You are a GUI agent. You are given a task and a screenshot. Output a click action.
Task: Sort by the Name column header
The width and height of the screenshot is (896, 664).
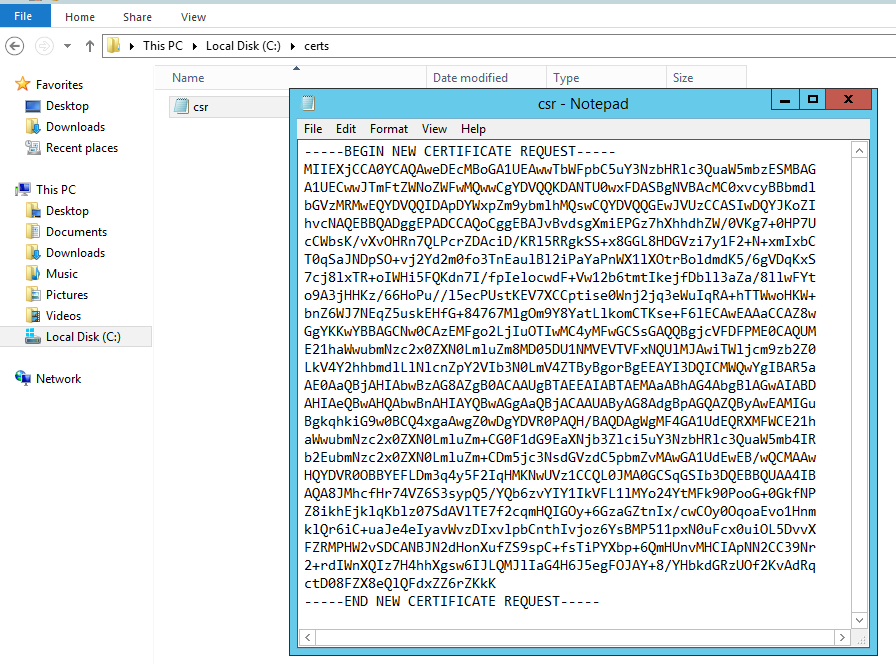[188, 78]
